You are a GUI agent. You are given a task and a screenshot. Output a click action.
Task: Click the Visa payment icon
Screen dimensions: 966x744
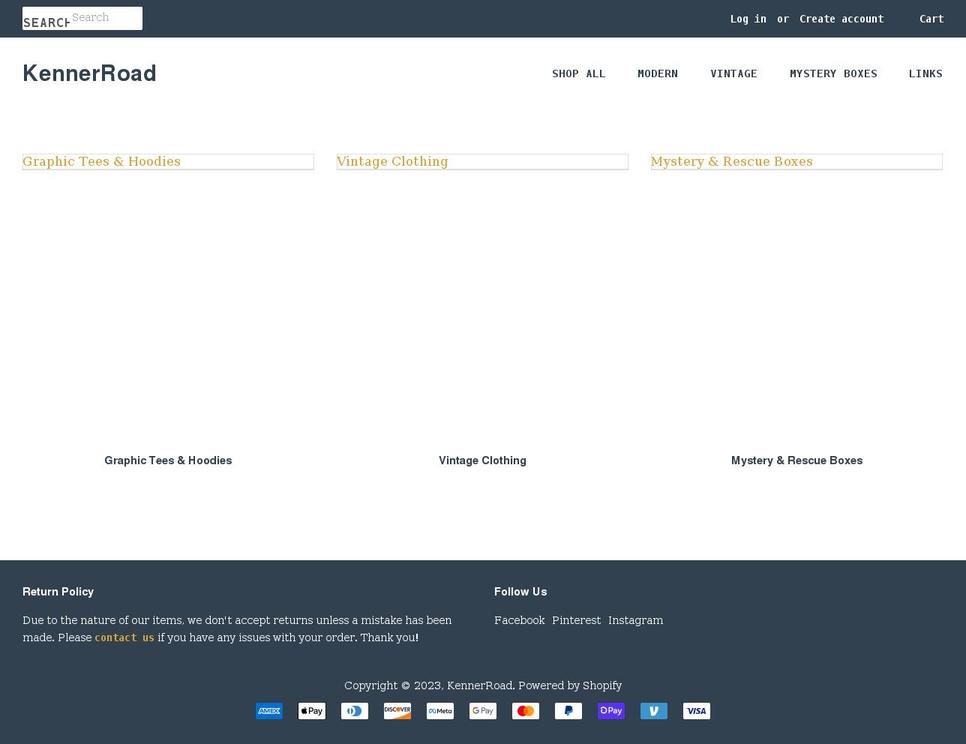[696, 711]
